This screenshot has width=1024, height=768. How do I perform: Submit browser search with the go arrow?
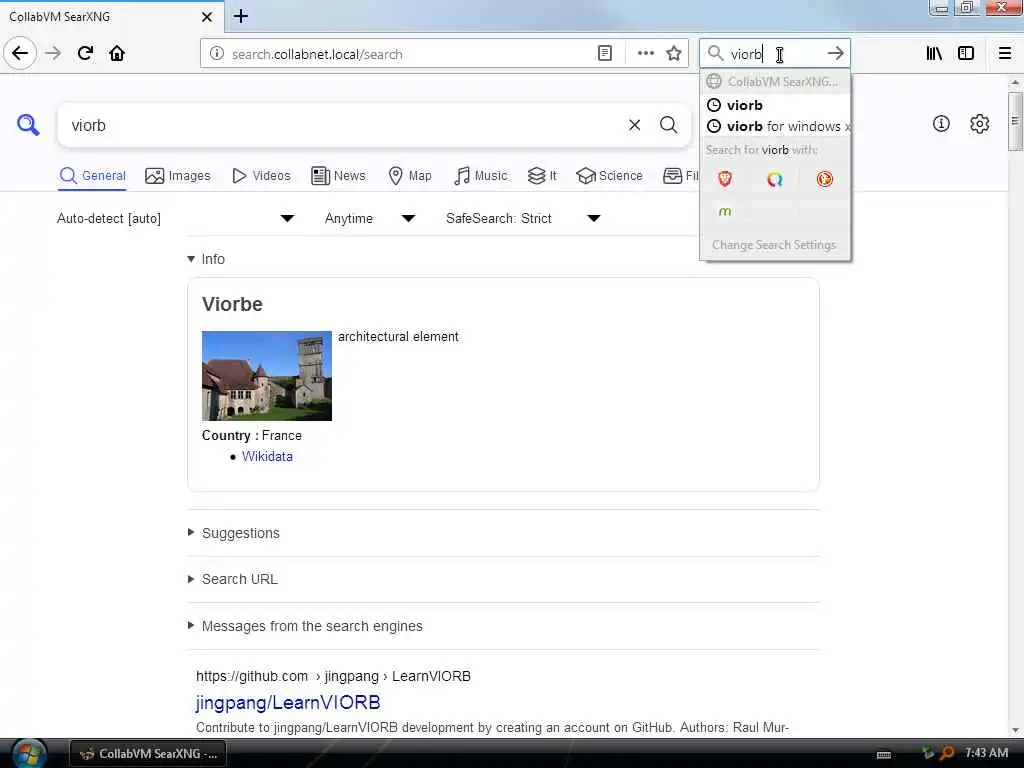835,54
